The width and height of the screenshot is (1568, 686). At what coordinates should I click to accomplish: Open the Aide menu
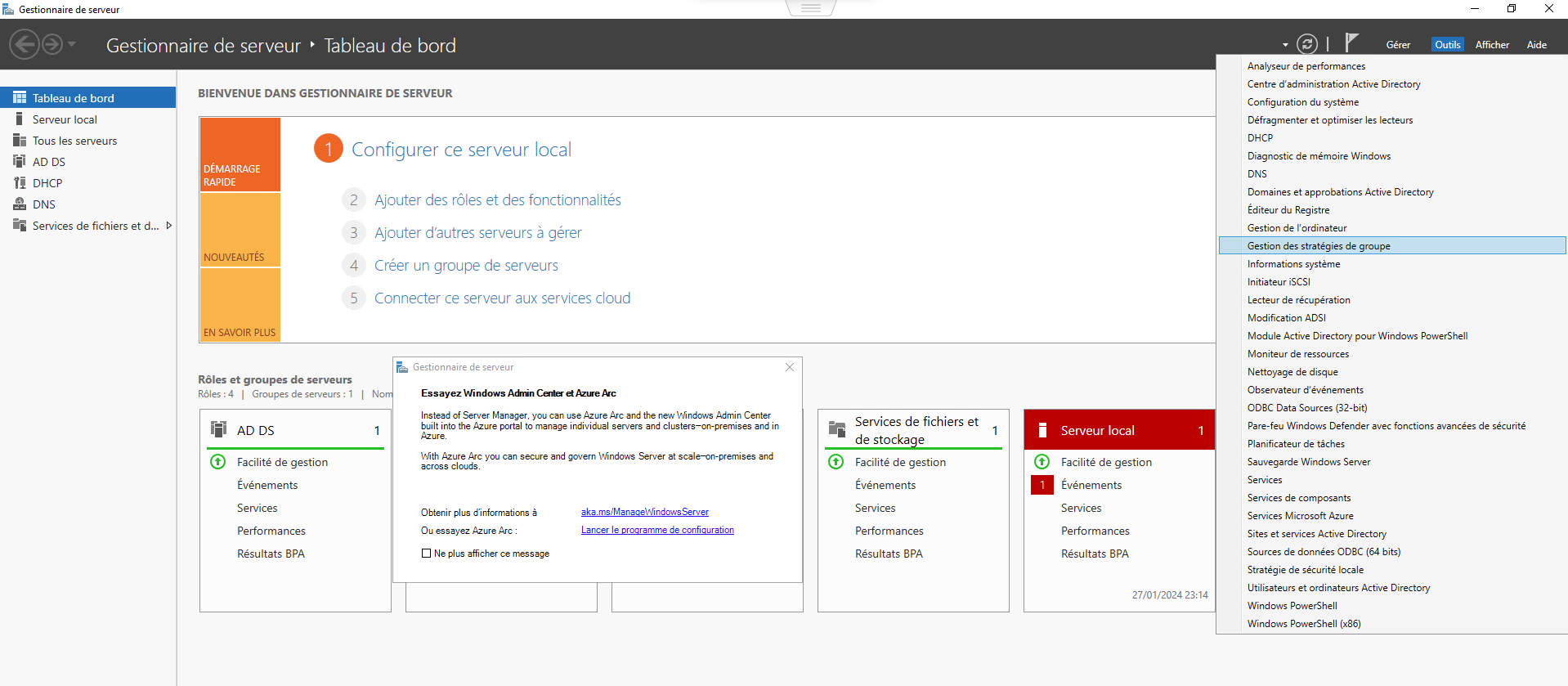(x=1537, y=45)
